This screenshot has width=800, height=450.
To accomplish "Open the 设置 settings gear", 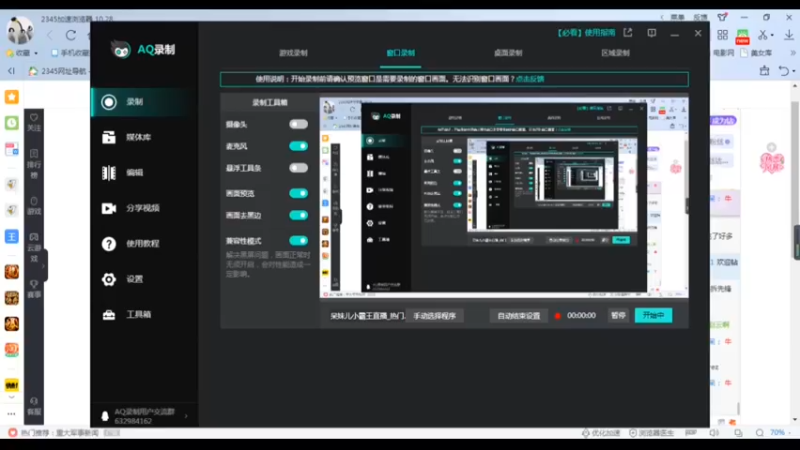I will (x=109, y=279).
